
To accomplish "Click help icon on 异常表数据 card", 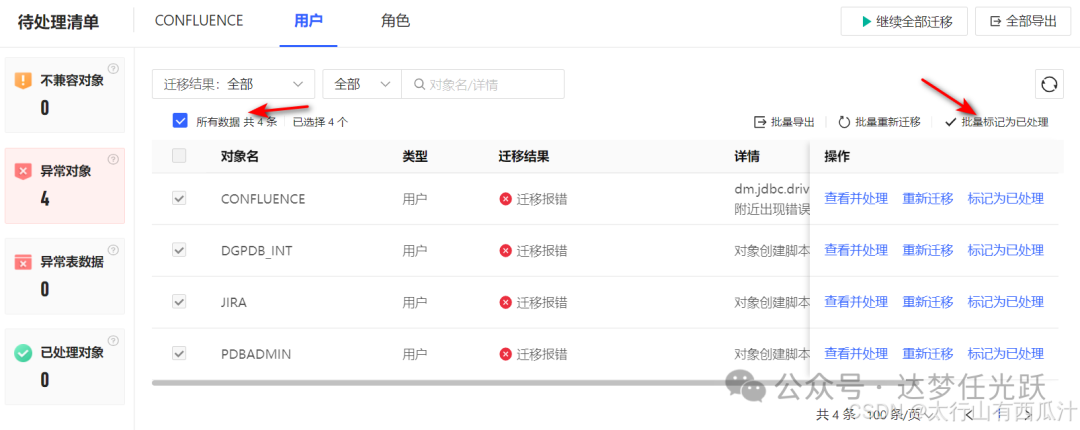I will 114,249.
